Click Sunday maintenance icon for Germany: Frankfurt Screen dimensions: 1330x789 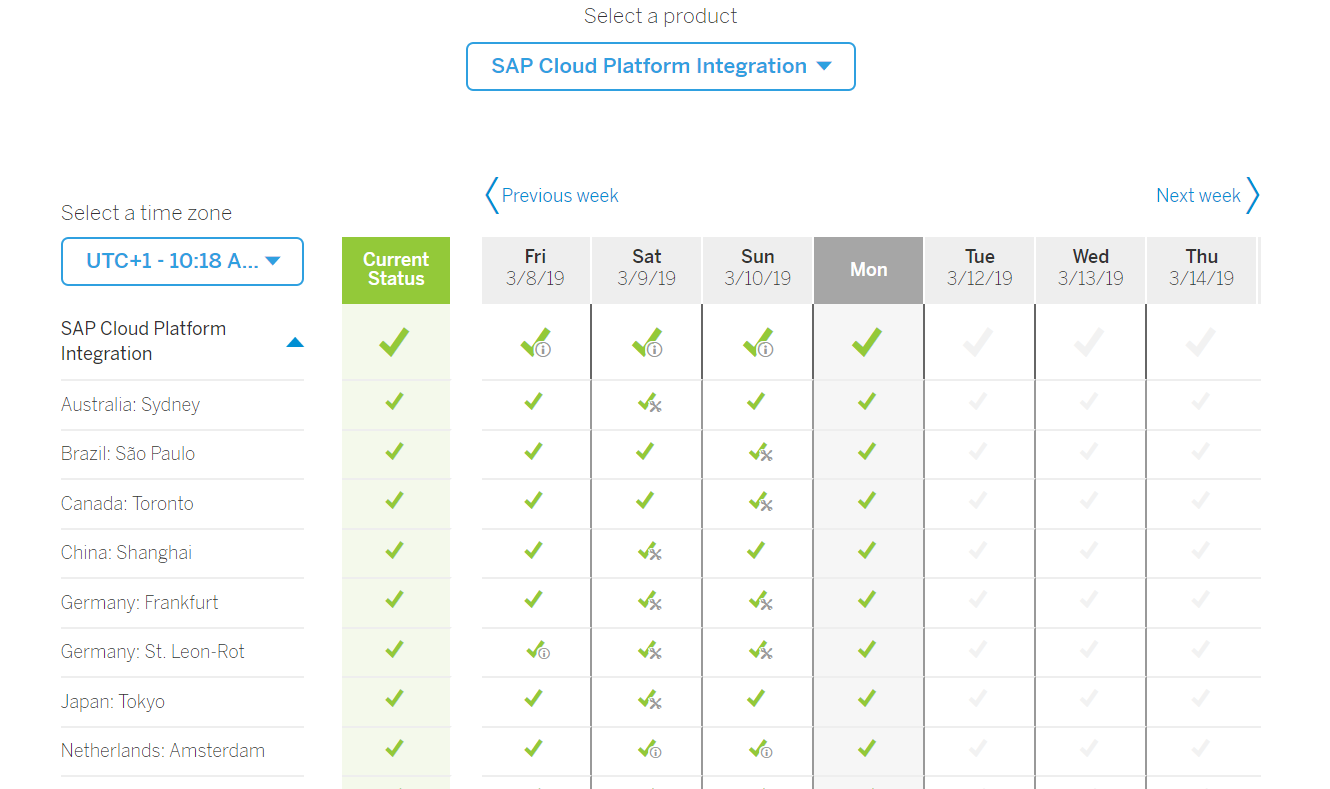pyautogui.click(x=761, y=601)
